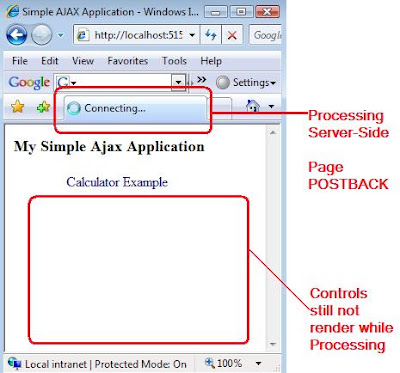Open the Help menu
The width and height of the screenshot is (400, 373).
211,61
